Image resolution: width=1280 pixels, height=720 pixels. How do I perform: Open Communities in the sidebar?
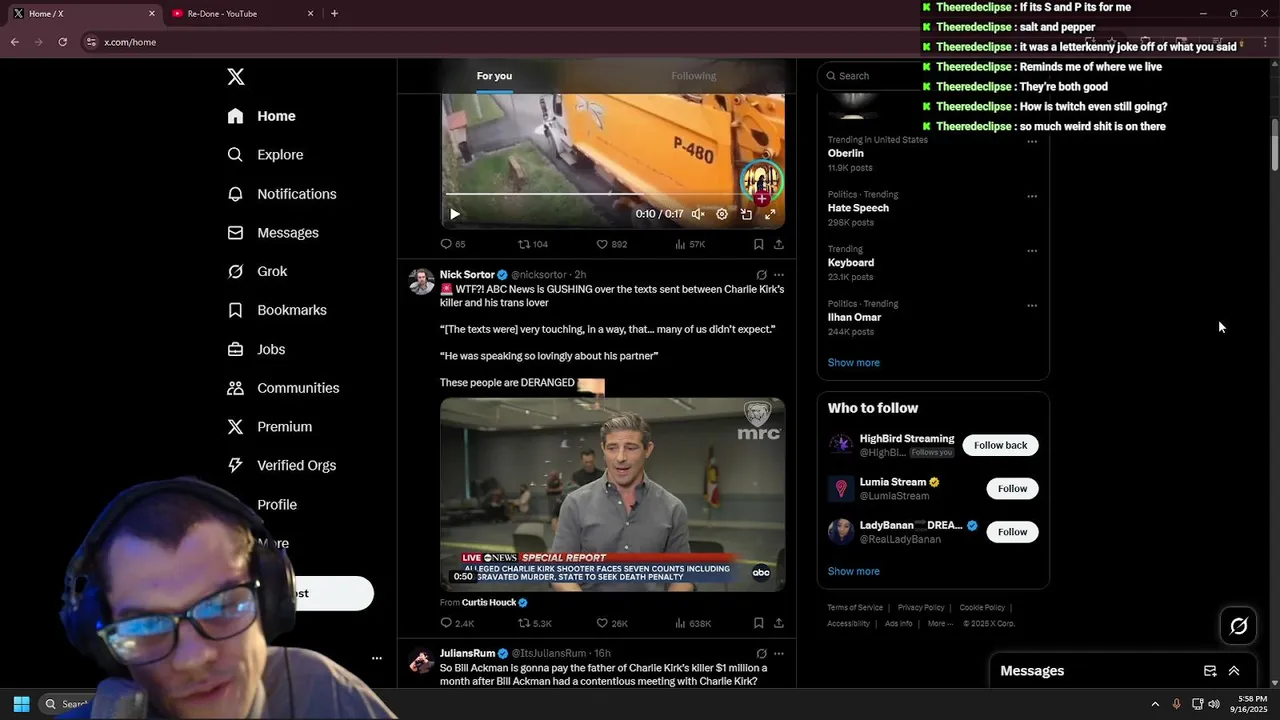click(x=283, y=388)
